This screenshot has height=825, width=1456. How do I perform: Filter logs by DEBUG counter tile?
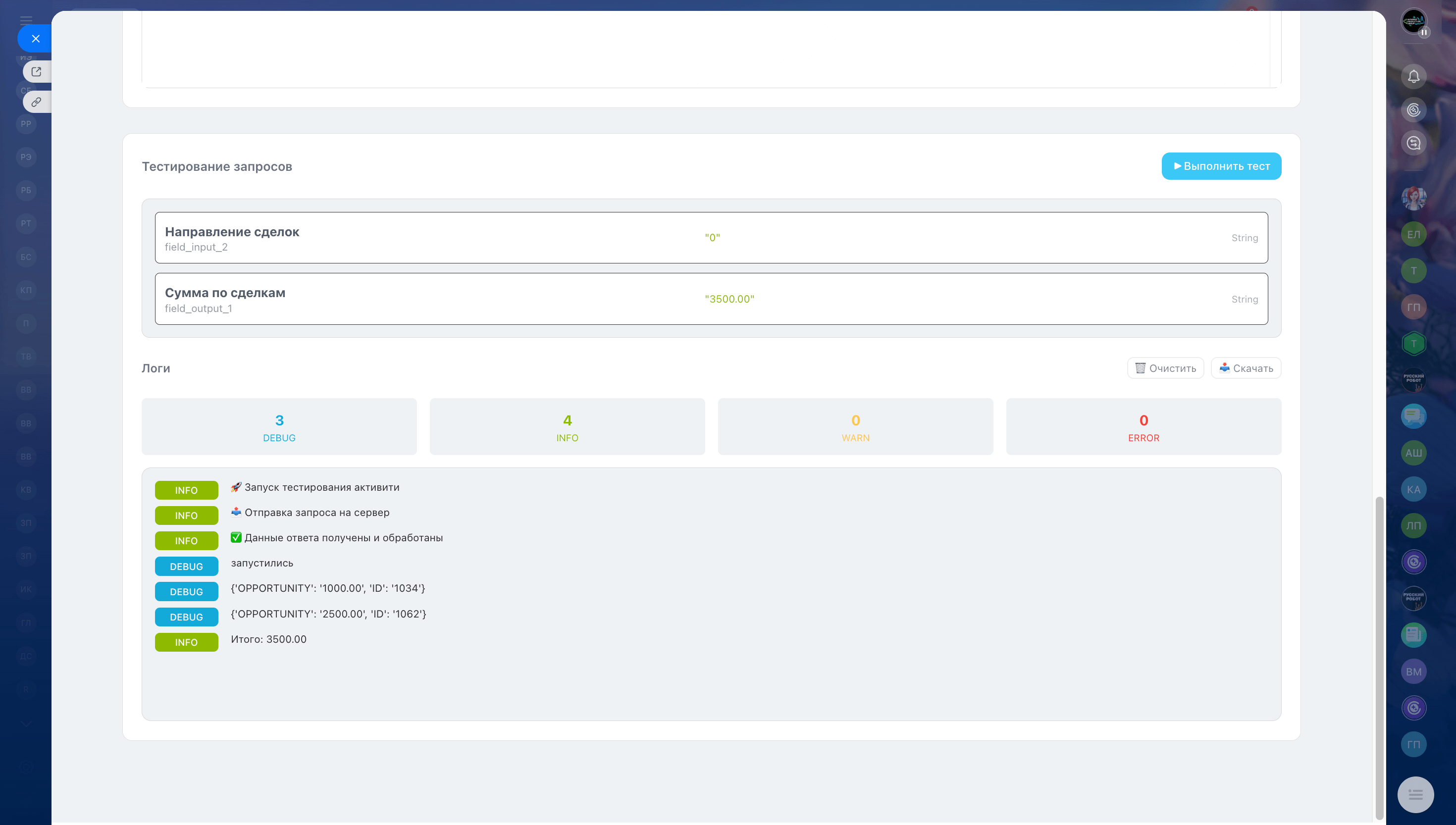279,427
